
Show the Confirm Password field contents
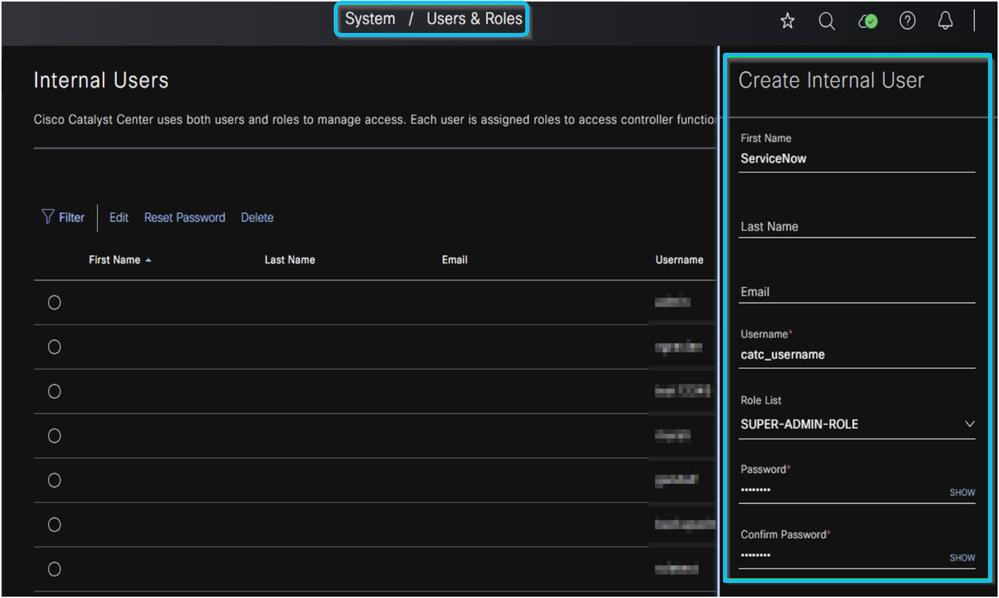pyautogui.click(x=962, y=558)
